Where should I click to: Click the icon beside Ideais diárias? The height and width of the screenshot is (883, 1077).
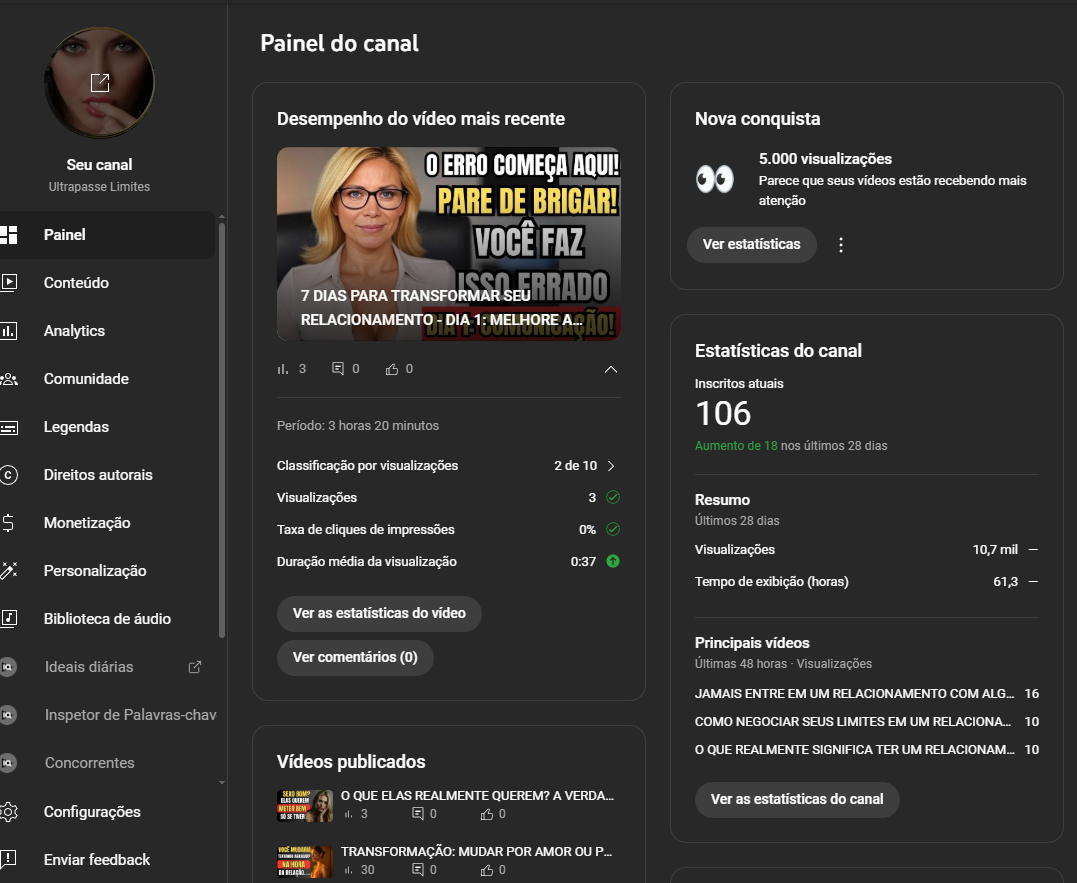click(8, 667)
